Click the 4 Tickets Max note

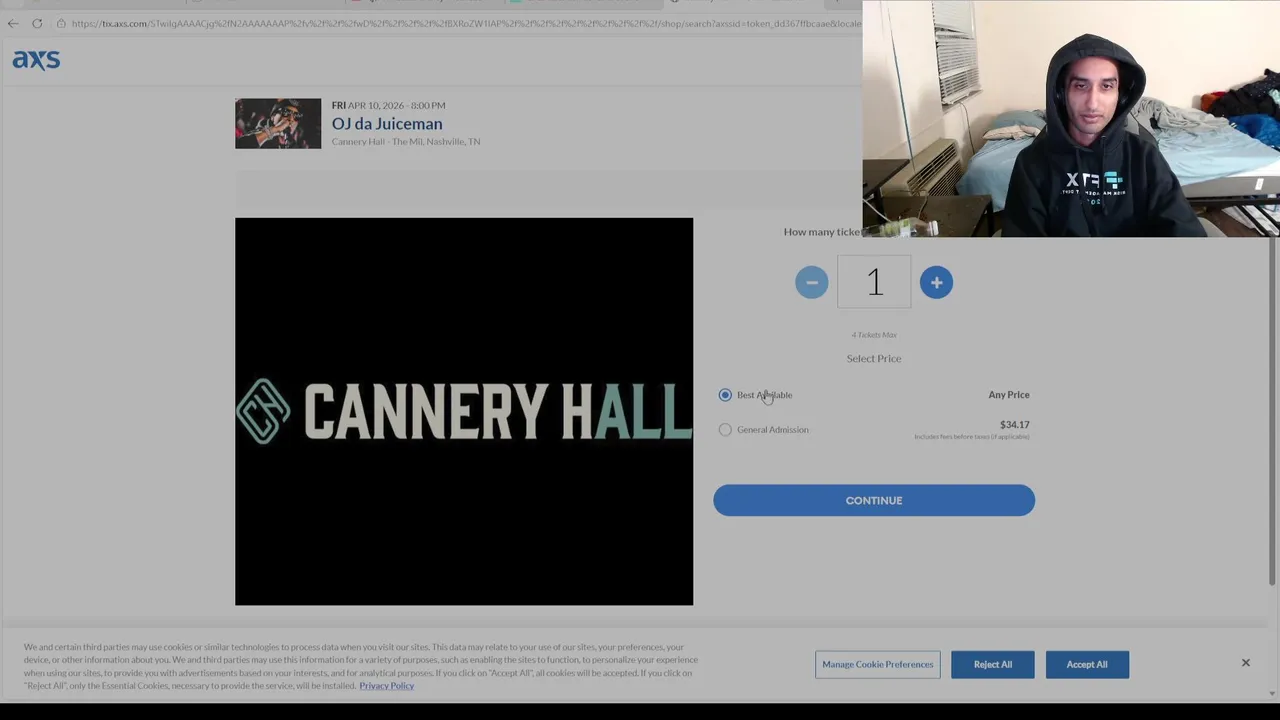pos(874,335)
